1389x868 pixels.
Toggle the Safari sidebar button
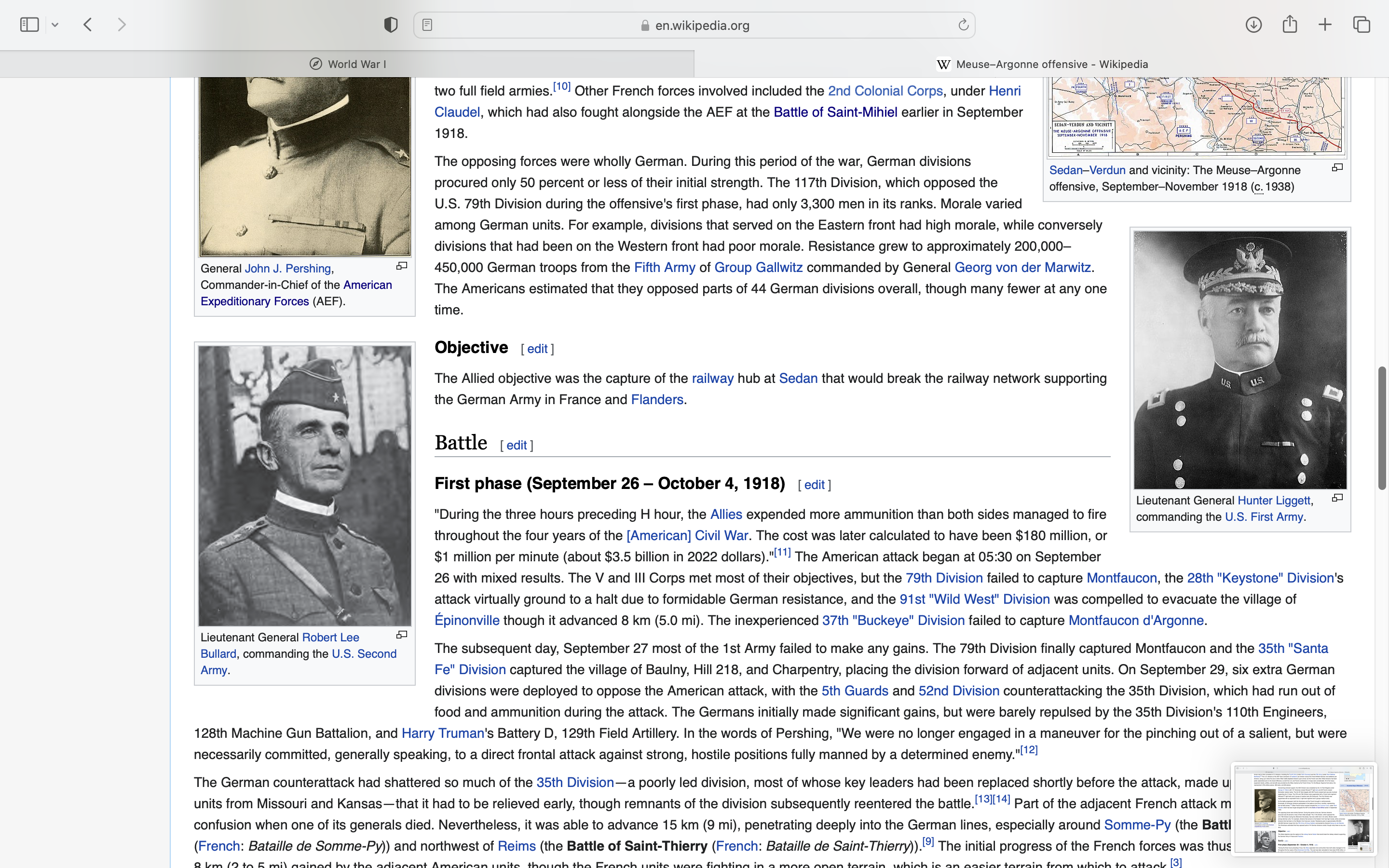tap(29, 25)
